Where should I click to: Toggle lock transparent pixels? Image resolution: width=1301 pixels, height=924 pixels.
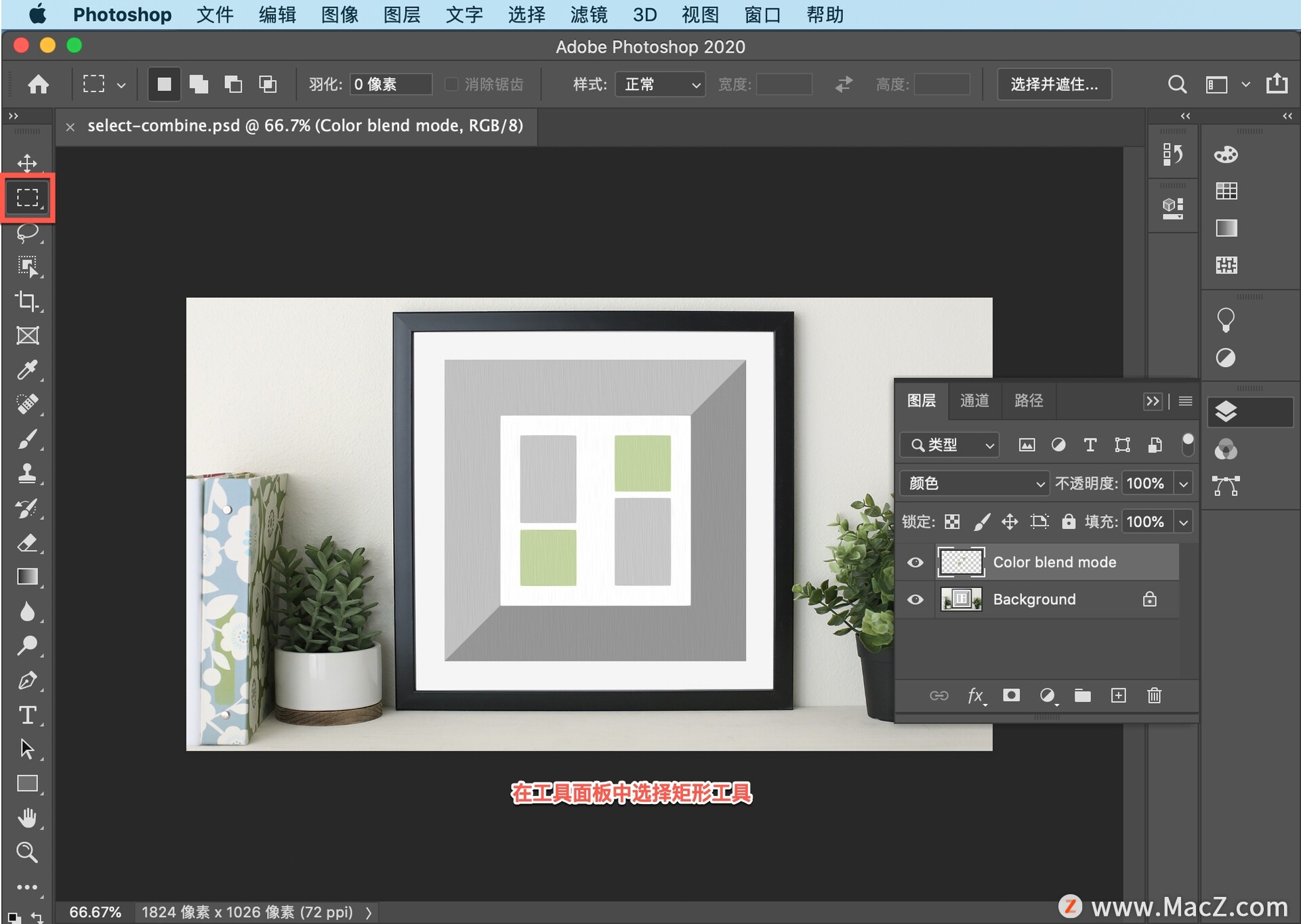click(x=952, y=522)
